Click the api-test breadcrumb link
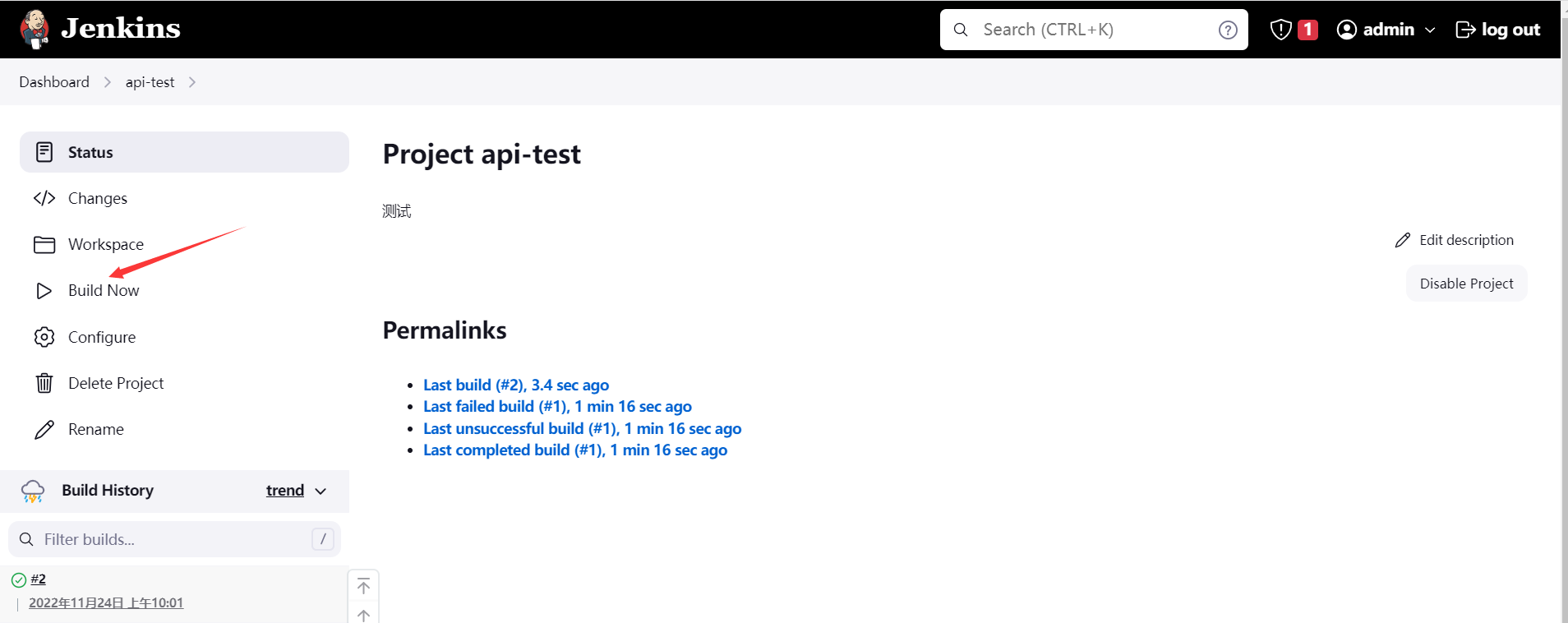This screenshot has width=1568, height=623. click(150, 82)
